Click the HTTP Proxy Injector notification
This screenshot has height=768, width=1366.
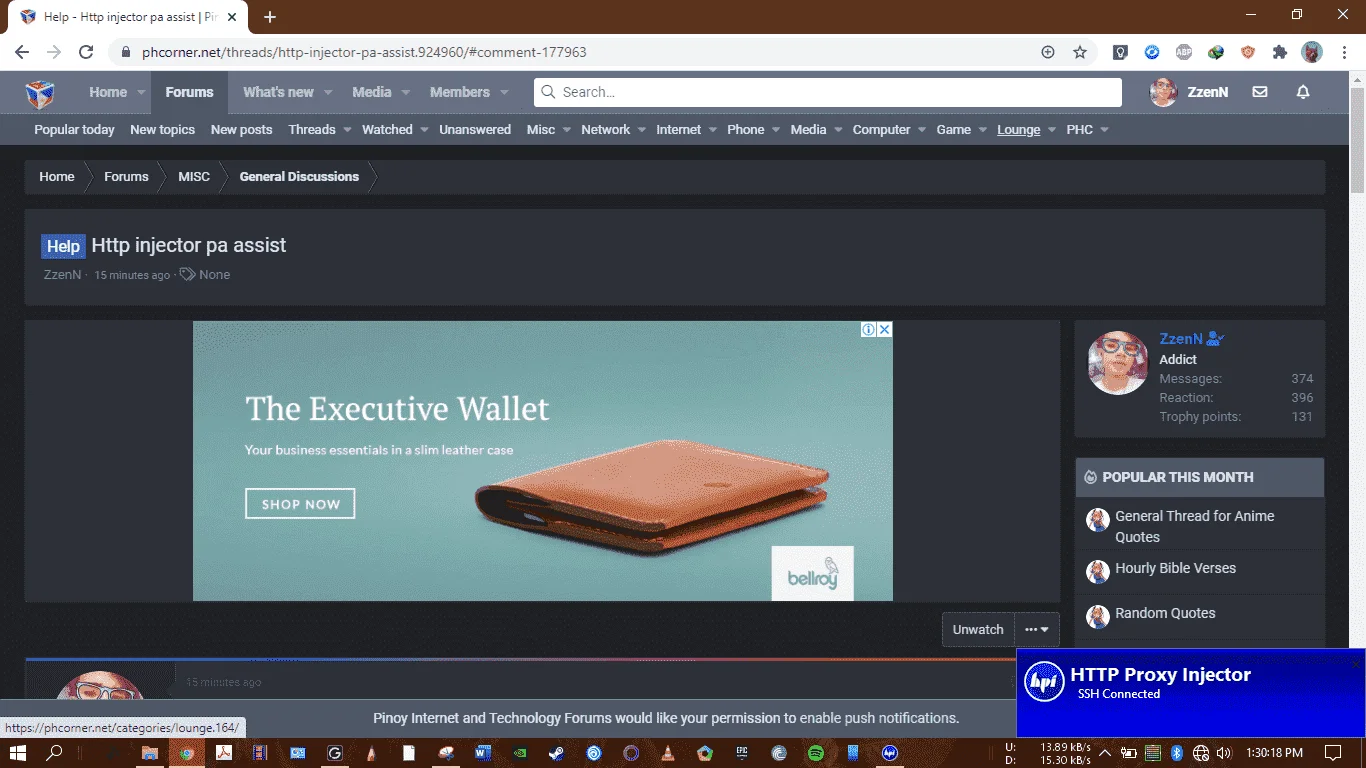(x=1191, y=692)
